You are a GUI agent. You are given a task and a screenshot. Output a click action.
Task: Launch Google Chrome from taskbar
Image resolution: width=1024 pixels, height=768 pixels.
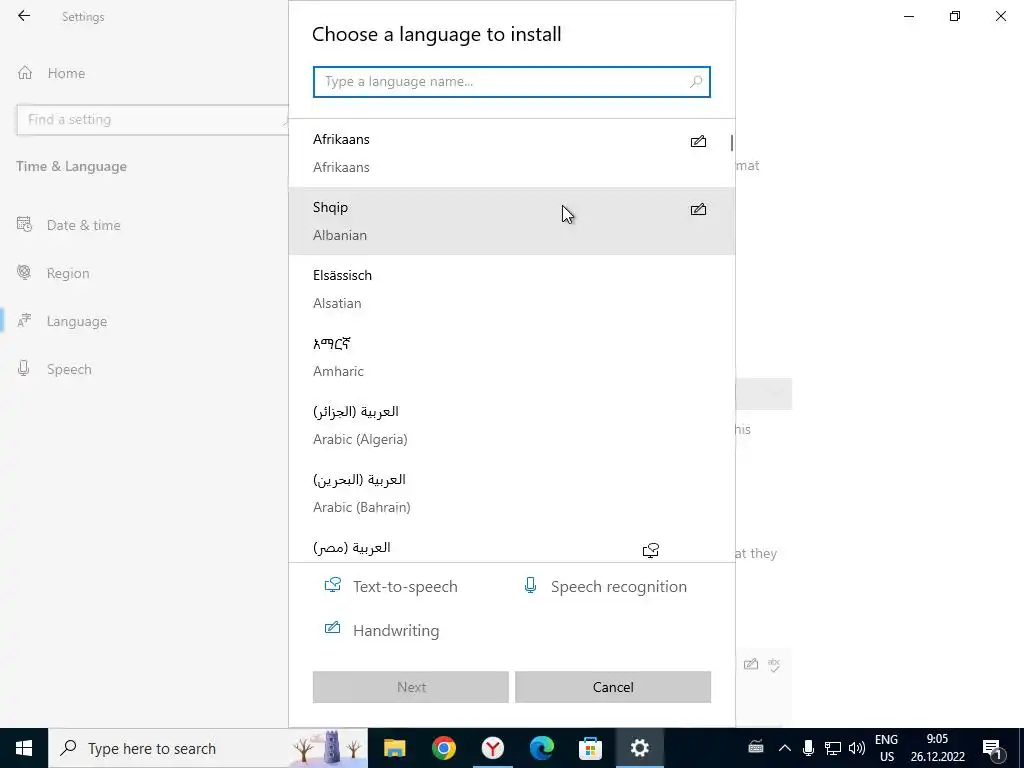[443, 748]
